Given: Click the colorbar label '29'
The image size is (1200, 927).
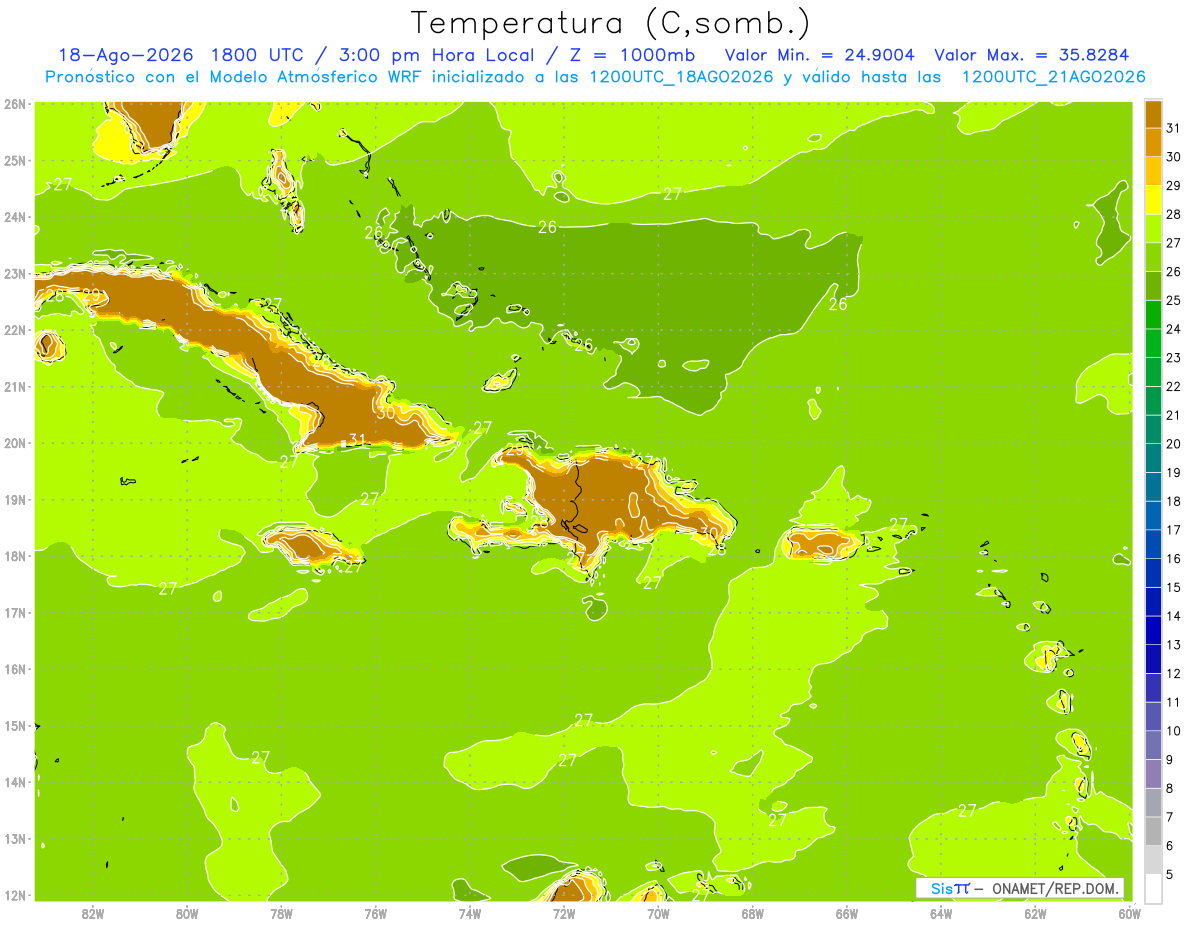Looking at the screenshot, I should click(1173, 185).
